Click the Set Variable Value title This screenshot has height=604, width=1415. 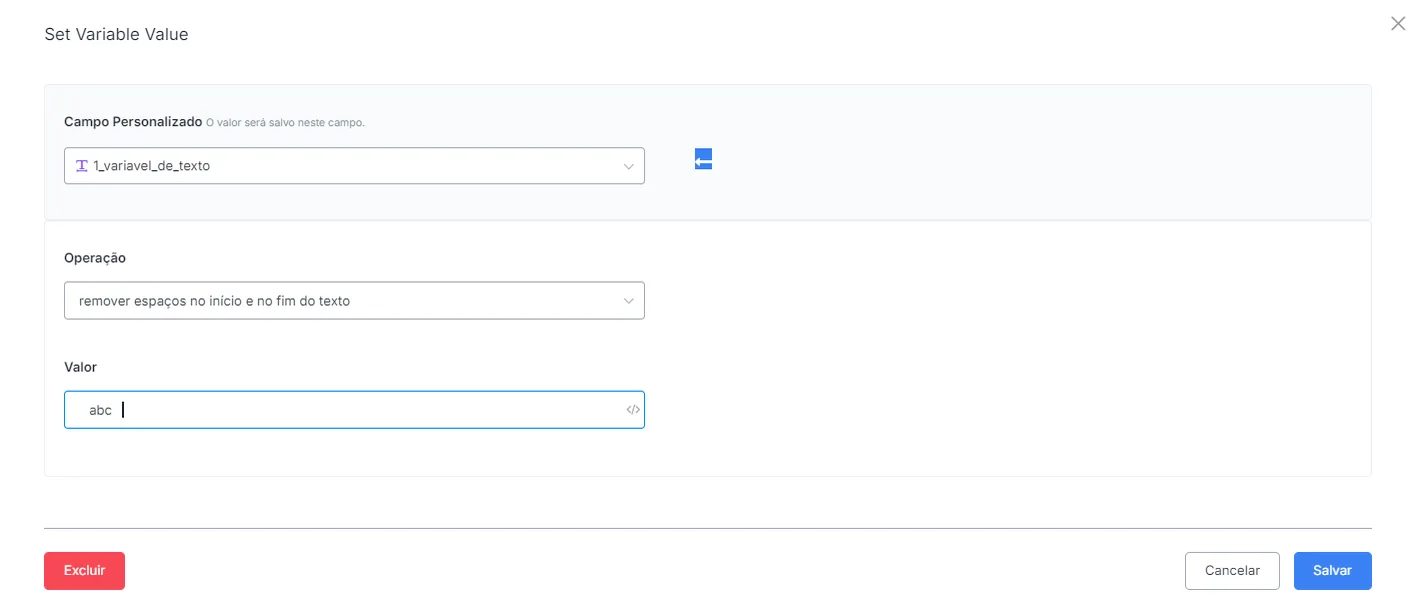point(116,34)
